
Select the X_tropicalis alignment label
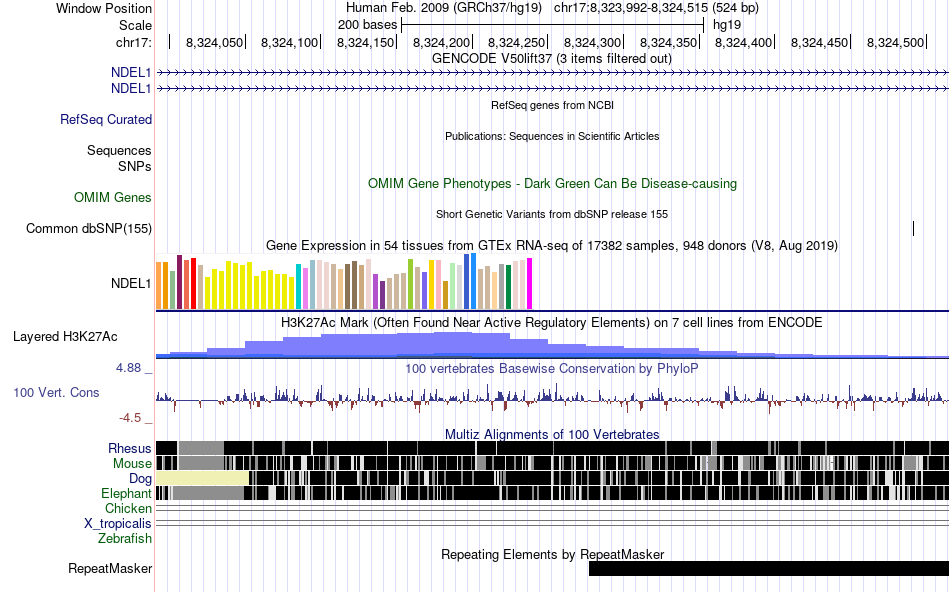(x=118, y=524)
